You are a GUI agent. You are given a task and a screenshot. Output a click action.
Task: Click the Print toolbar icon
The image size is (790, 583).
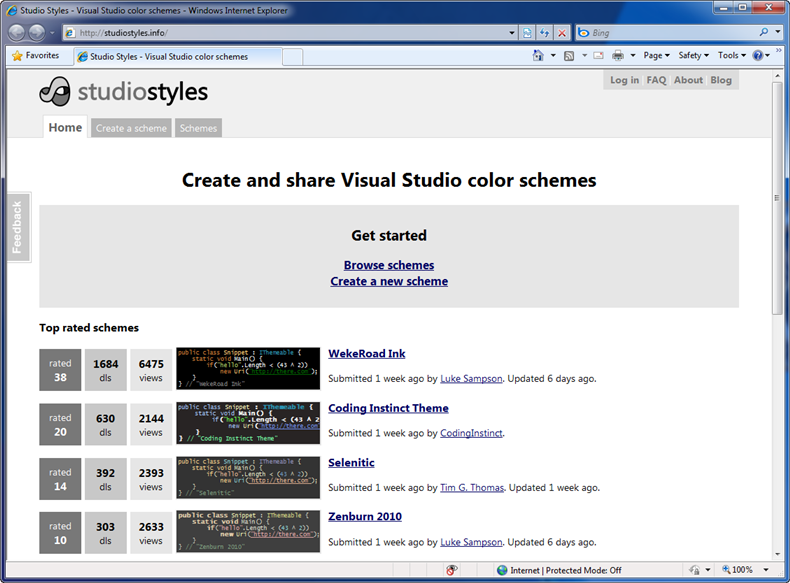(x=618, y=55)
